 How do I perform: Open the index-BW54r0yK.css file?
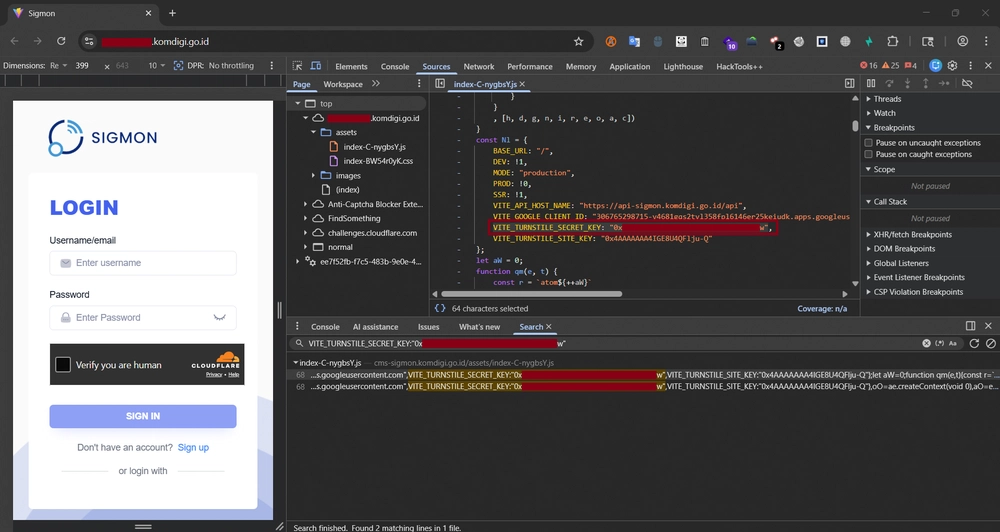pyautogui.click(x=378, y=161)
